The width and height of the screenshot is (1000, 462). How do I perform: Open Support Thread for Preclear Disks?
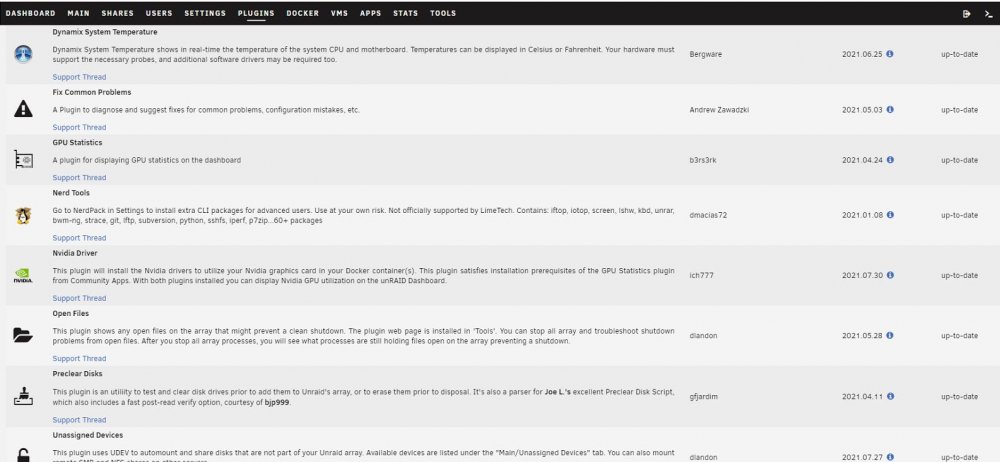pos(79,420)
